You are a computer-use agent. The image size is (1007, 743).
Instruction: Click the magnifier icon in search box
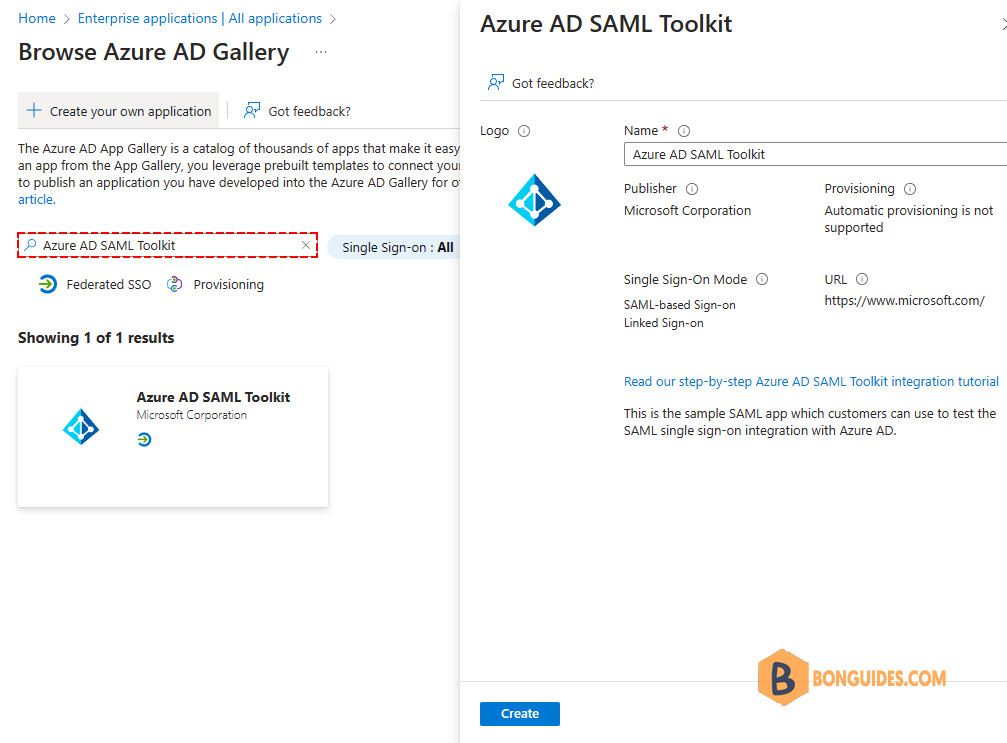click(x=30, y=245)
